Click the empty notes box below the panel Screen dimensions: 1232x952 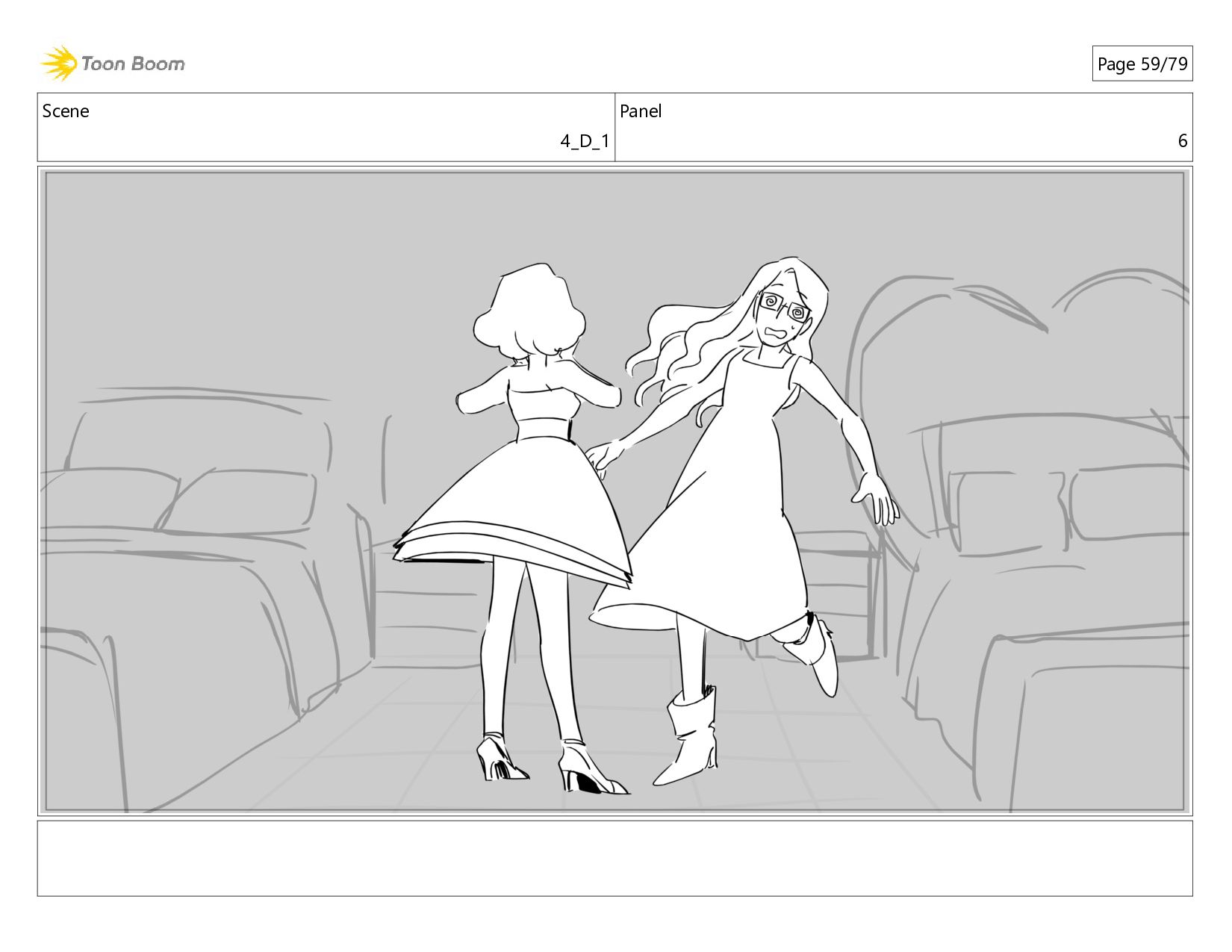click(x=615, y=859)
